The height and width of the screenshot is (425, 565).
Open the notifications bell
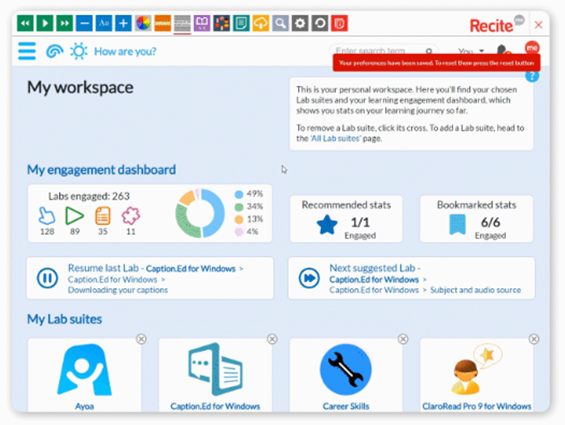pos(502,50)
